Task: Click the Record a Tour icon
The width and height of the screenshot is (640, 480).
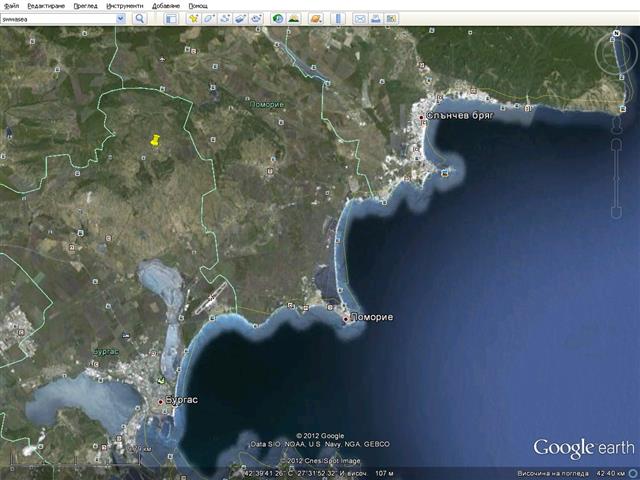Action: [257, 18]
